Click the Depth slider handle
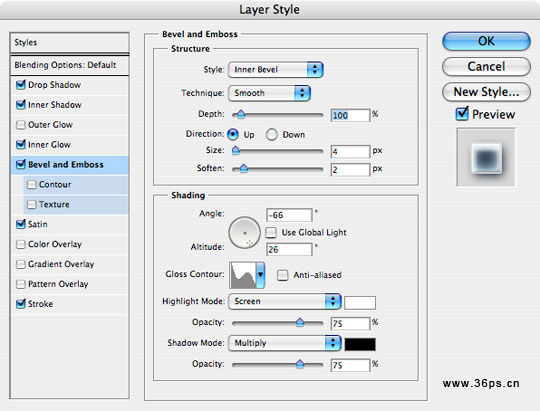The width and height of the screenshot is (540, 411). click(x=241, y=114)
